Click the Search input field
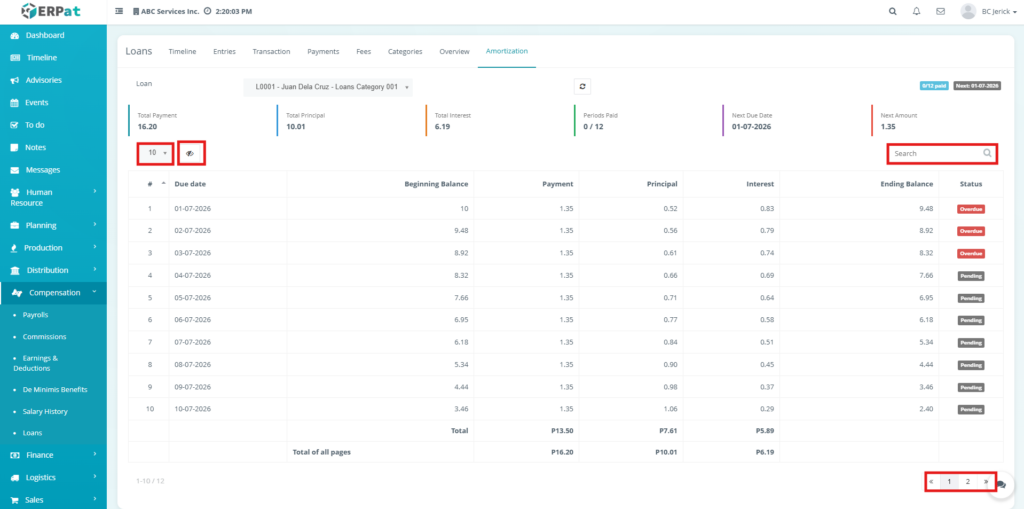 tap(935, 153)
